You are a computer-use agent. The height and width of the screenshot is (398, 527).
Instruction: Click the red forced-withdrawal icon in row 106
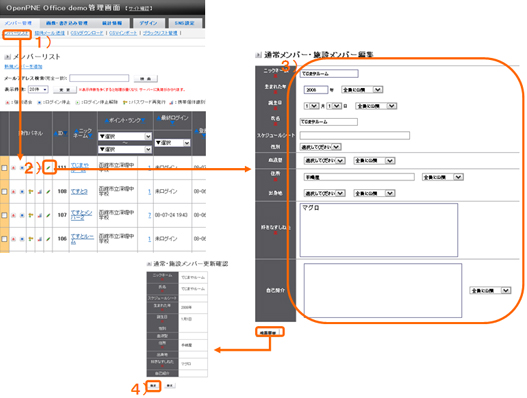click(13, 239)
